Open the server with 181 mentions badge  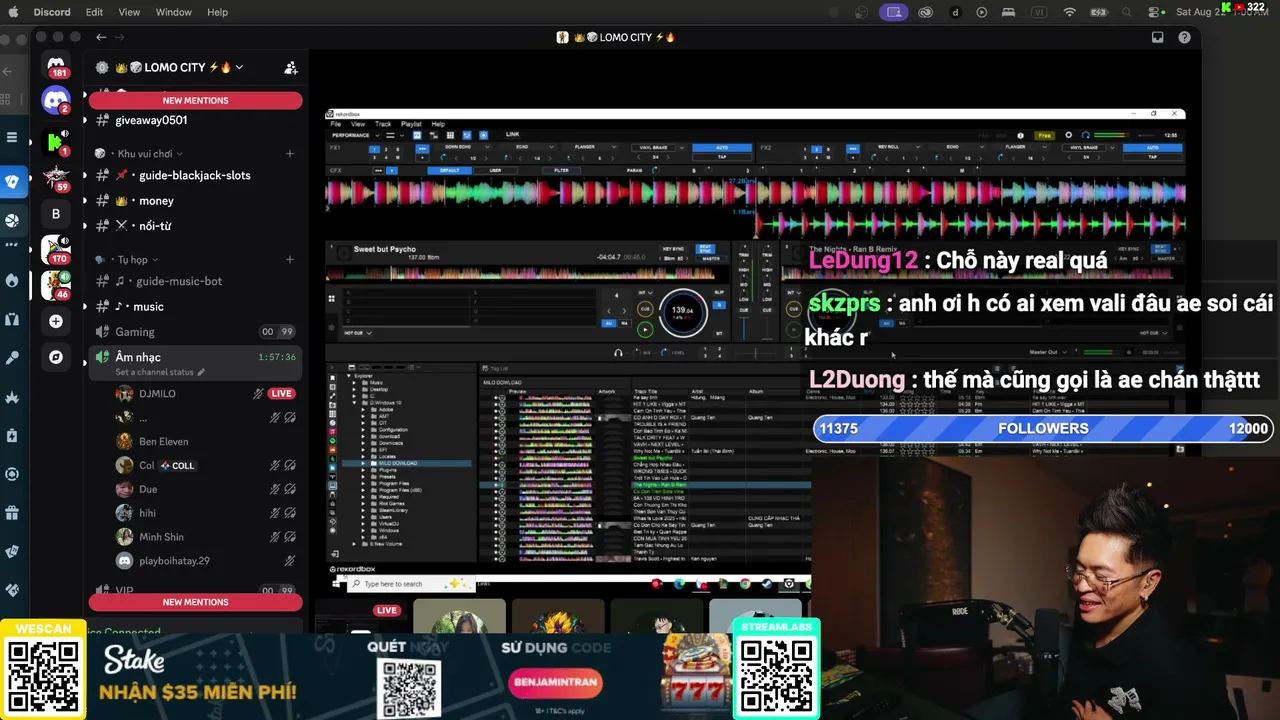(56, 65)
